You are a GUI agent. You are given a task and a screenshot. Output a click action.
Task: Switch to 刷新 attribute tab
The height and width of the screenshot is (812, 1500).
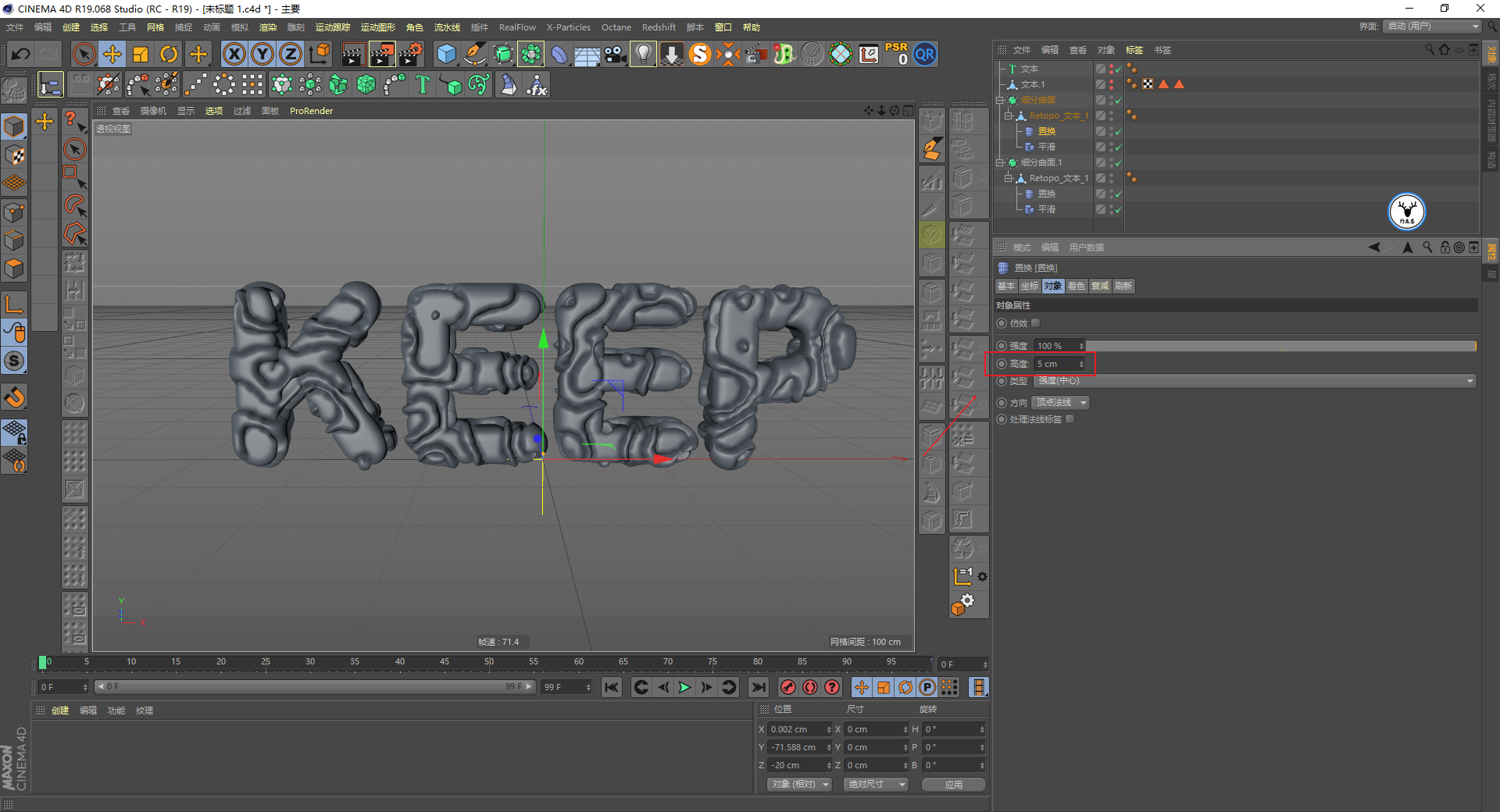tap(1123, 286)
